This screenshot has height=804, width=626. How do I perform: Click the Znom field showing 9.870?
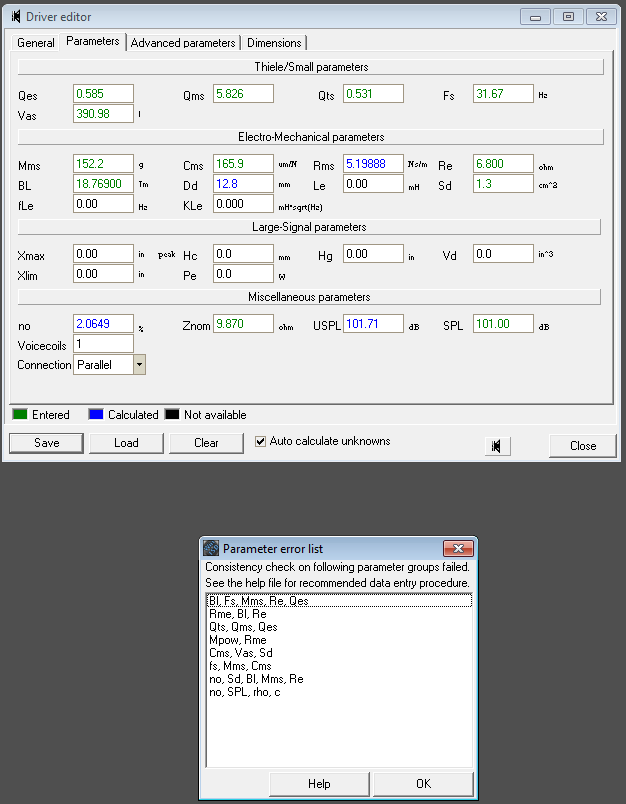[243, 324]
